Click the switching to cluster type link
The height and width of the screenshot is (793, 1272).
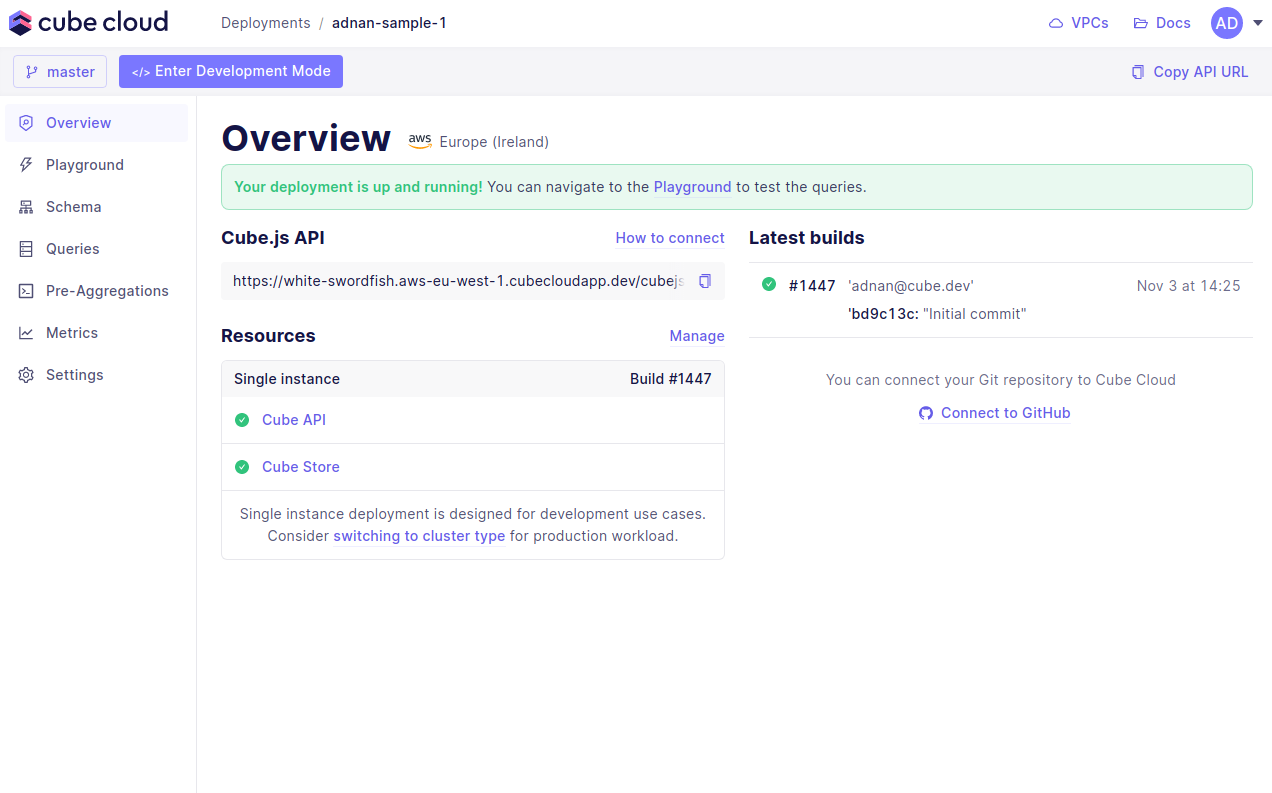point(418,536)
